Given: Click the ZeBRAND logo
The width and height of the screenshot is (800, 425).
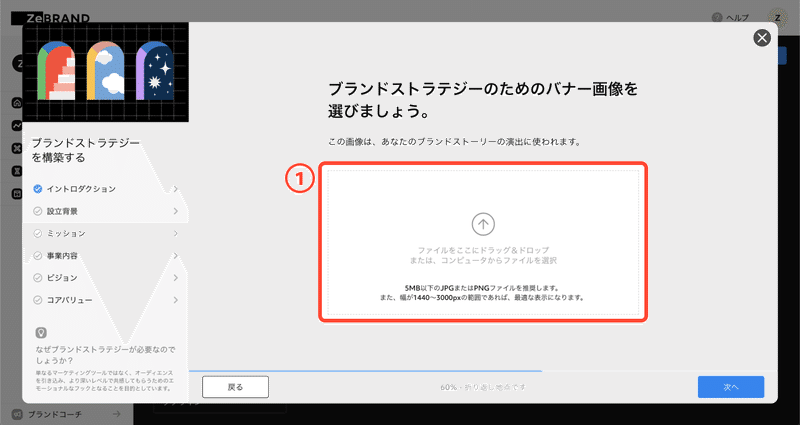Looking at the screenshot, I should tap(51, 18).
